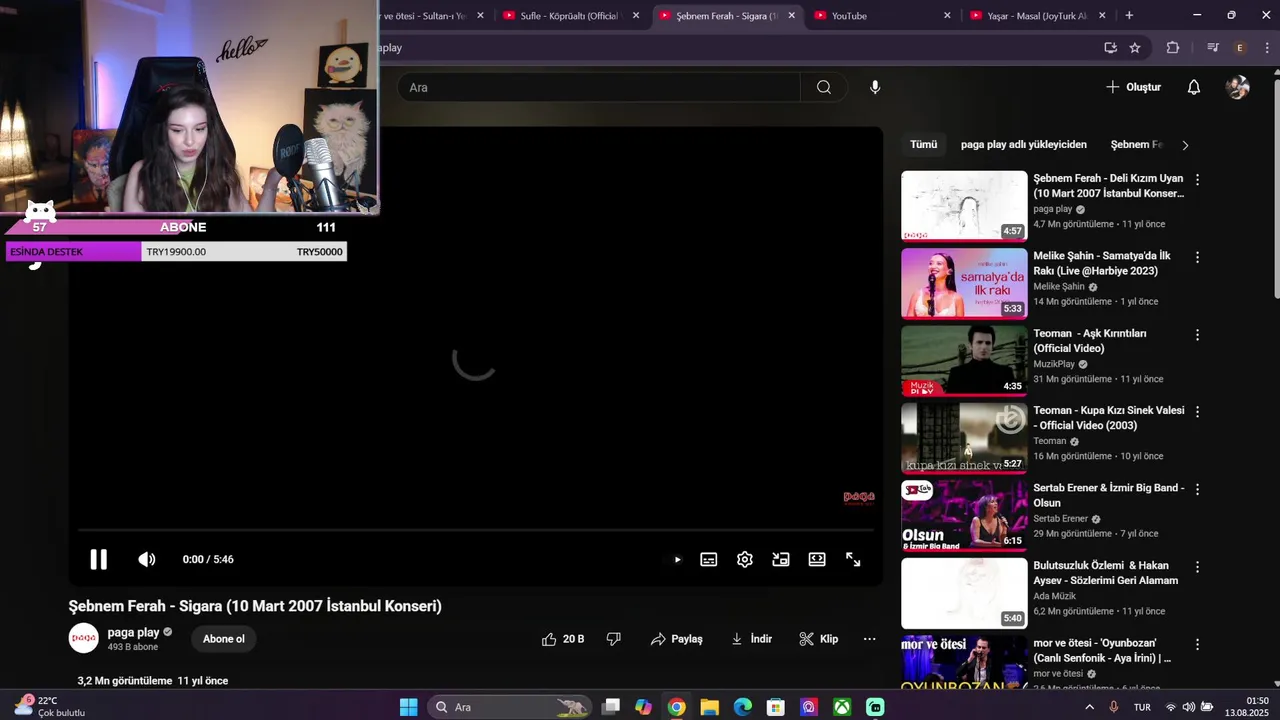Toggle theater mode in the player
This screenshot has width=1280, height=720.
[x=817, y=559]
